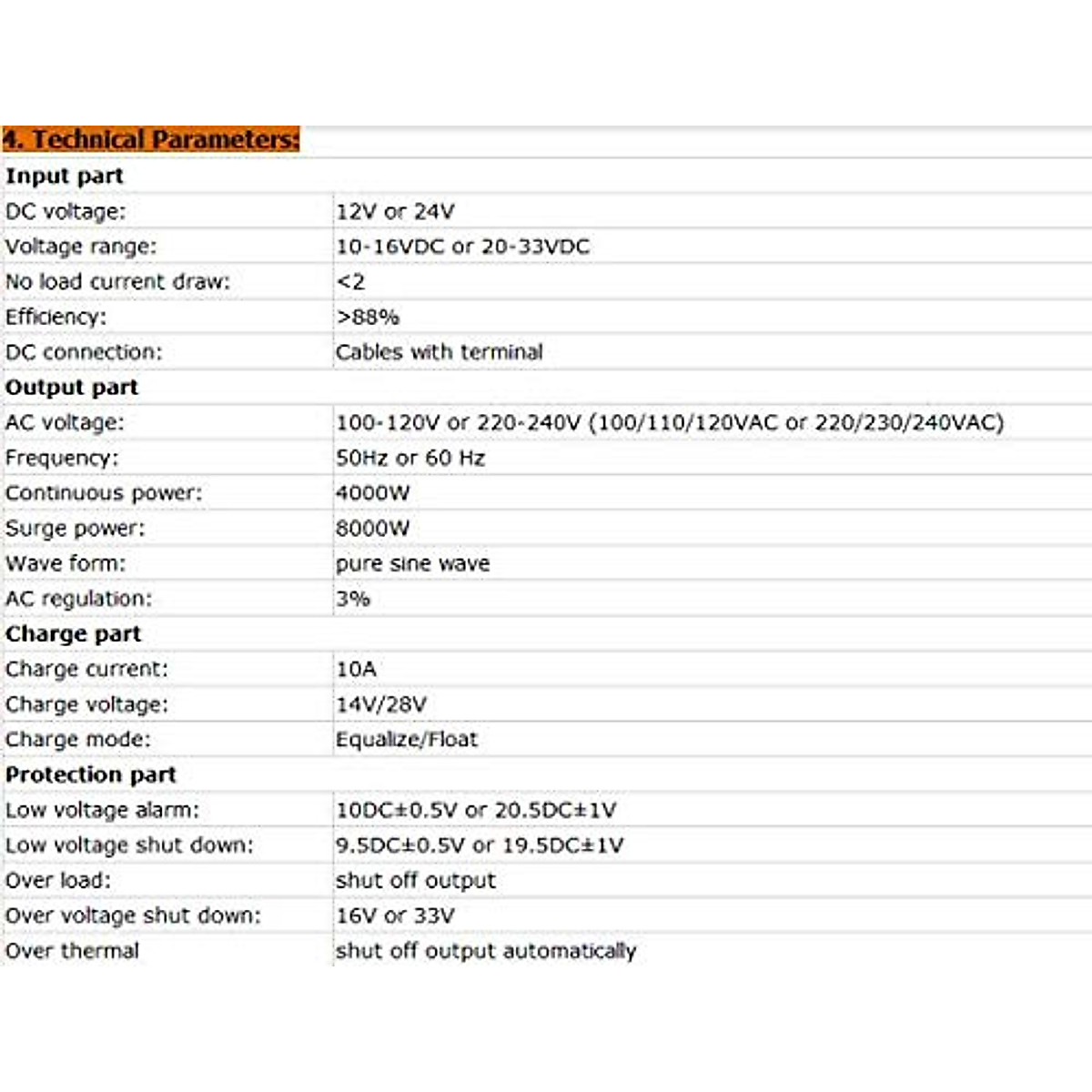The height and width of the screenshot is (1092, 1092).
Task: Click the Cables with terminal cell
Action: [x=439, y=352]
